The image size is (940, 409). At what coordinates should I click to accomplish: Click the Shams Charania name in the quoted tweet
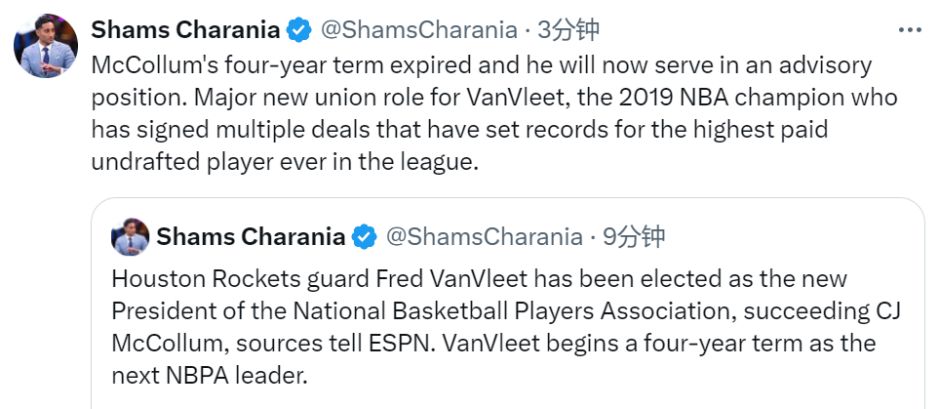(x=251, y=237)
